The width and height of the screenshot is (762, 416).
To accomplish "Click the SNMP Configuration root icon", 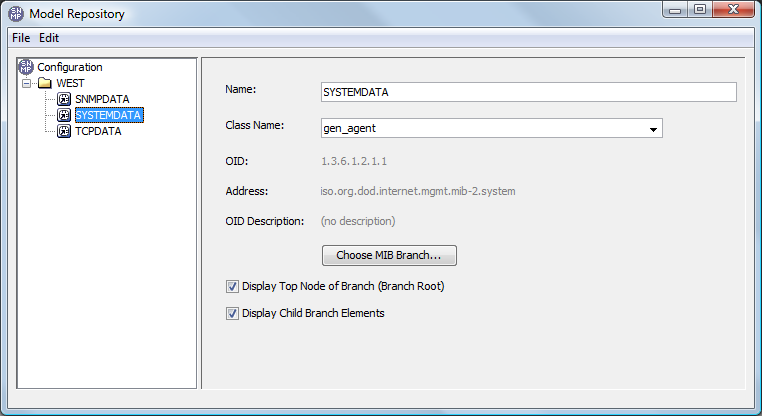I will pos(26,67).
